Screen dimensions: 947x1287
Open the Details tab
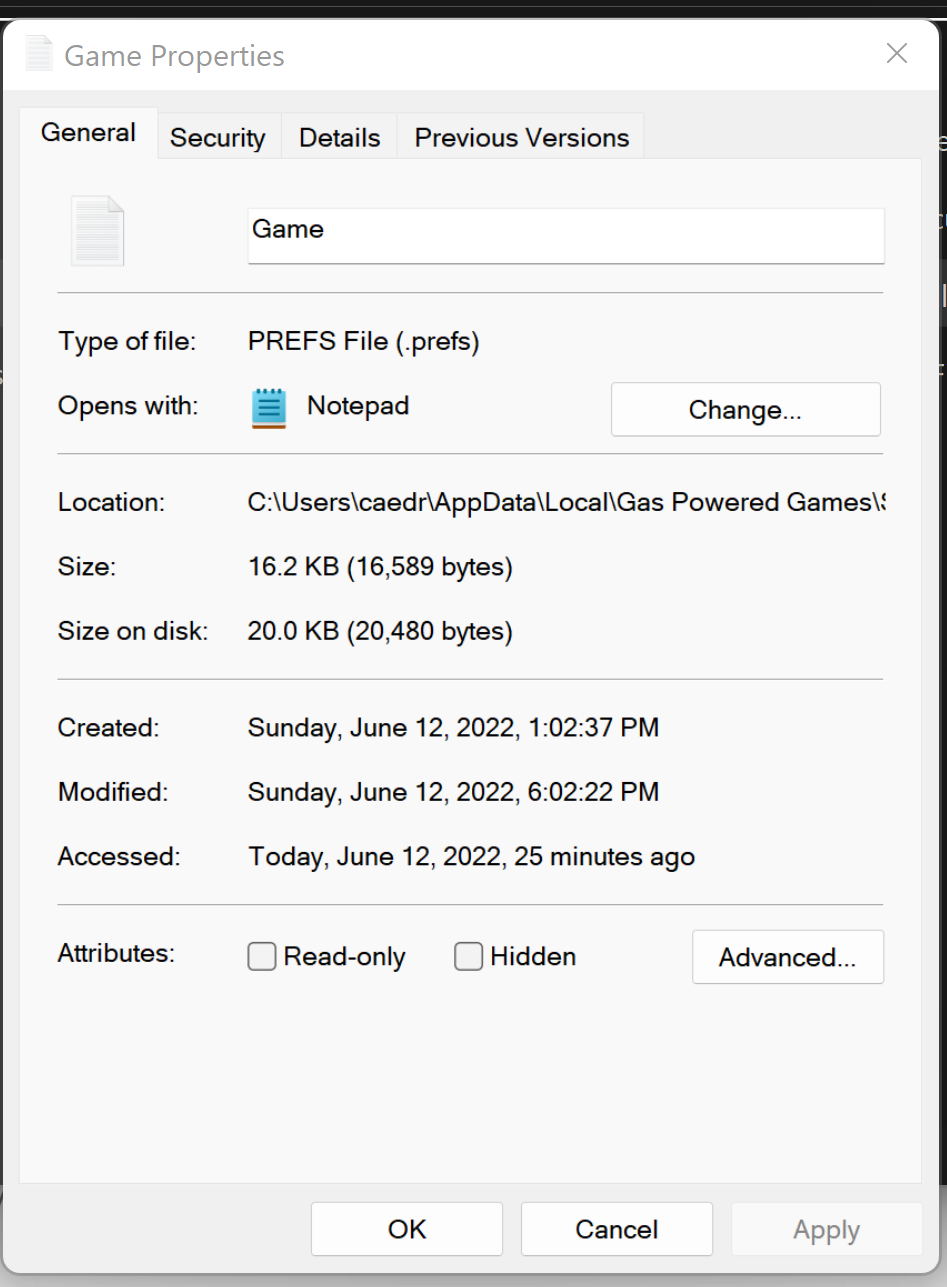[340, 137]
